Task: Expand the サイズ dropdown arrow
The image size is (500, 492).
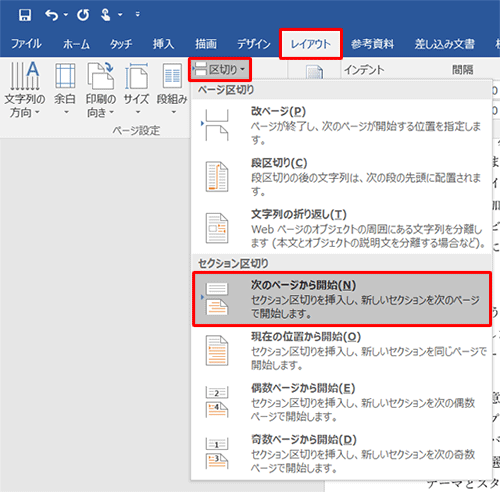Action: coord(138,112)
